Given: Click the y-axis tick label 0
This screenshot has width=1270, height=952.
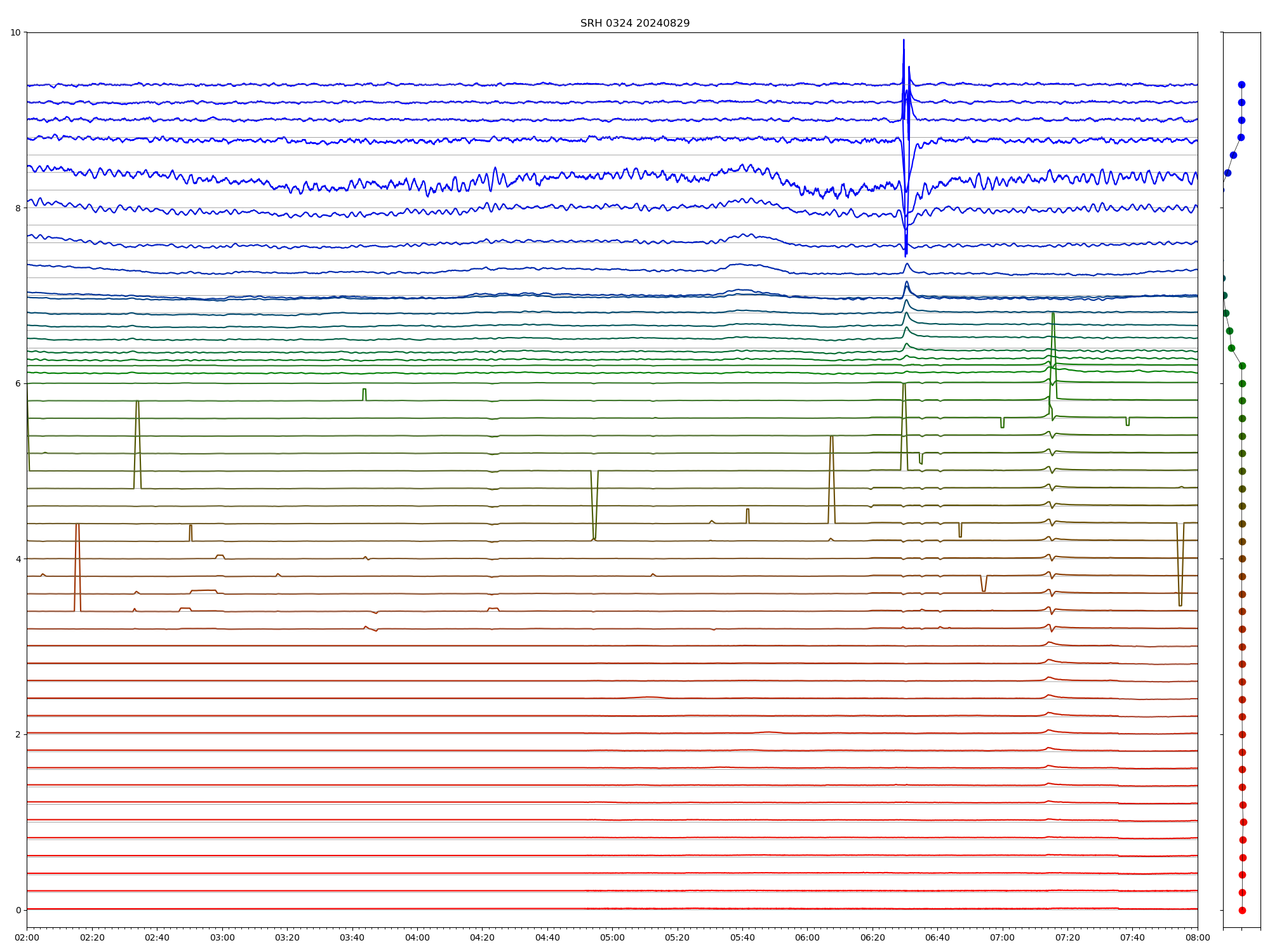Looking at the screenshot, I should 18,910.
